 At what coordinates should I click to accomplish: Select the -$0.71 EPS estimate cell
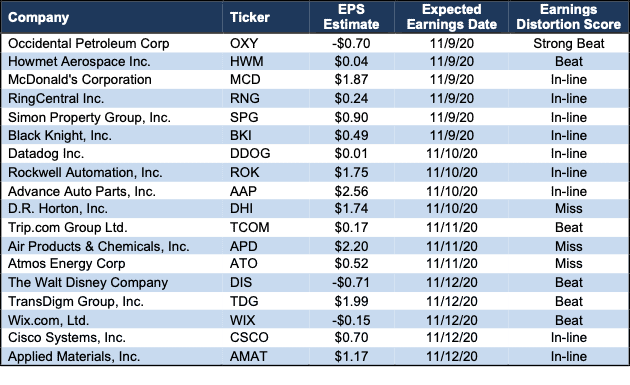[351, 283]
